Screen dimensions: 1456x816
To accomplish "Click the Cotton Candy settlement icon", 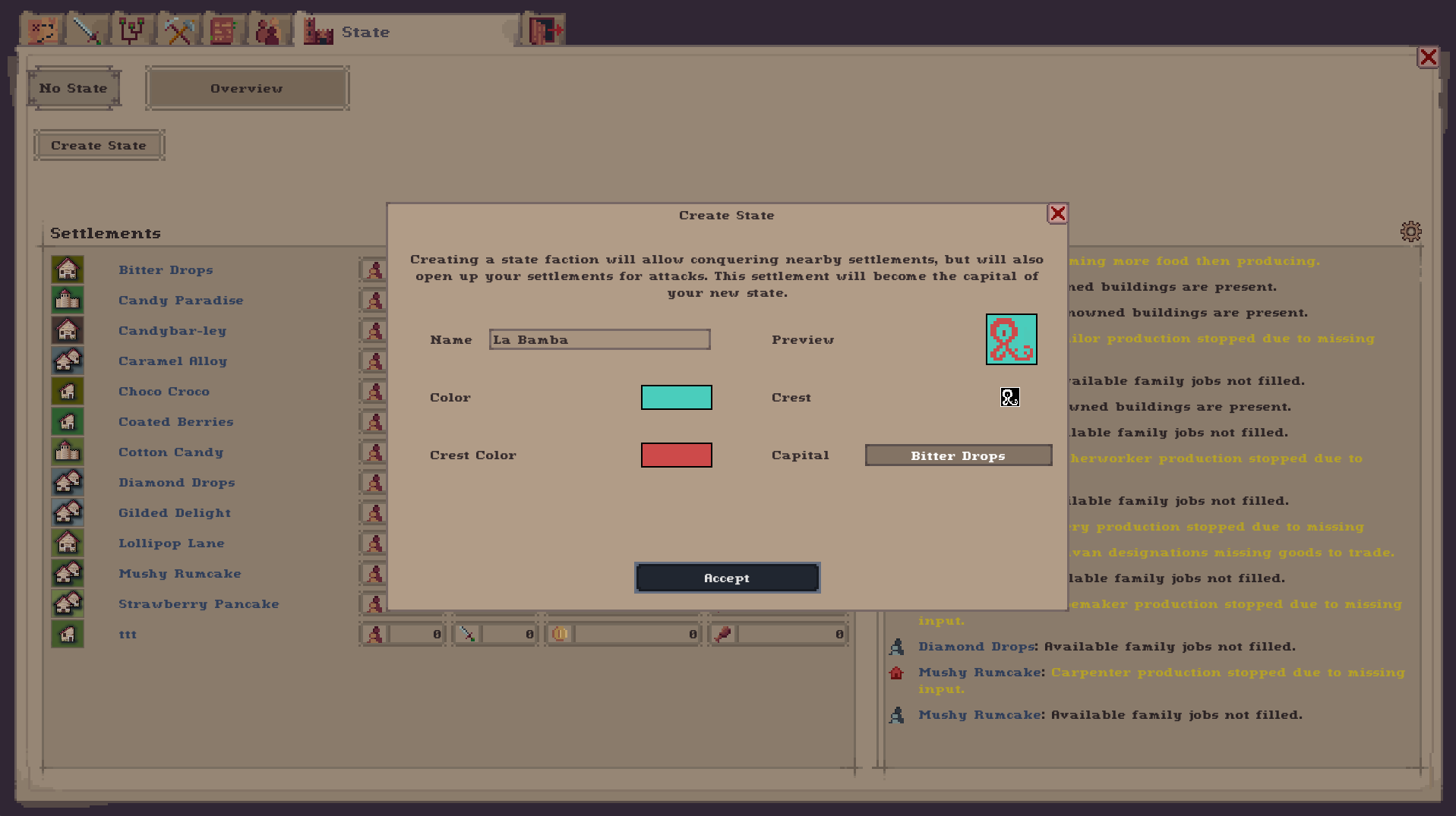I will 68,452.
